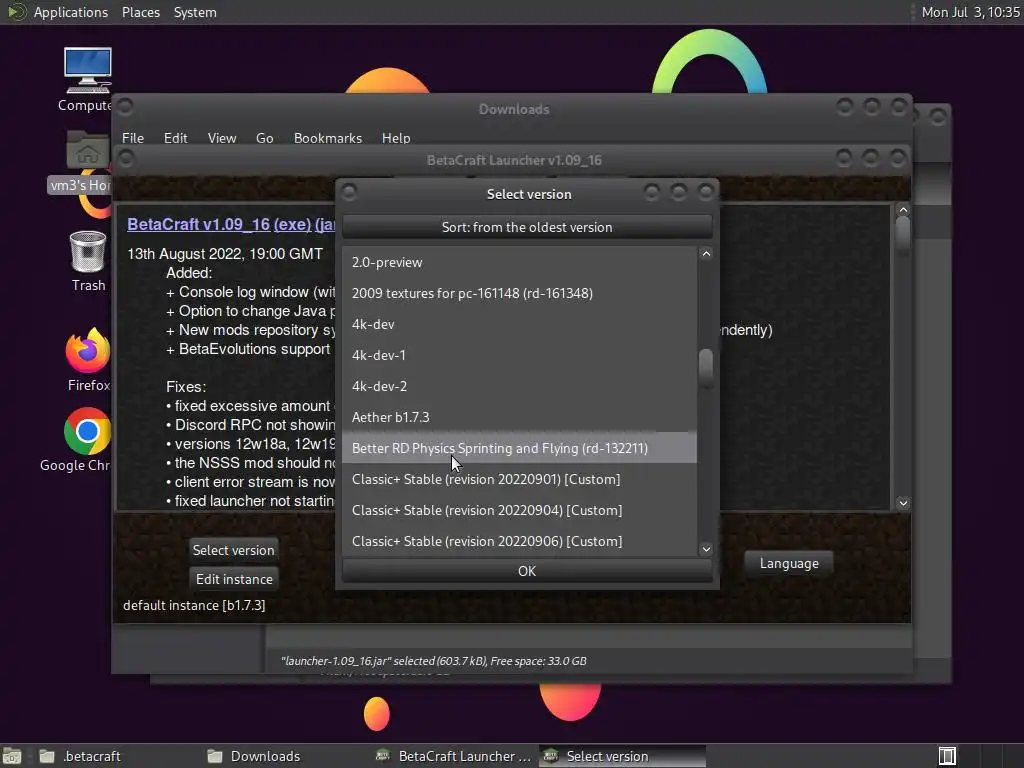Open the Trash desktop icon
This screenshot has width=1024, height=768.
click(x=88, y=261)
